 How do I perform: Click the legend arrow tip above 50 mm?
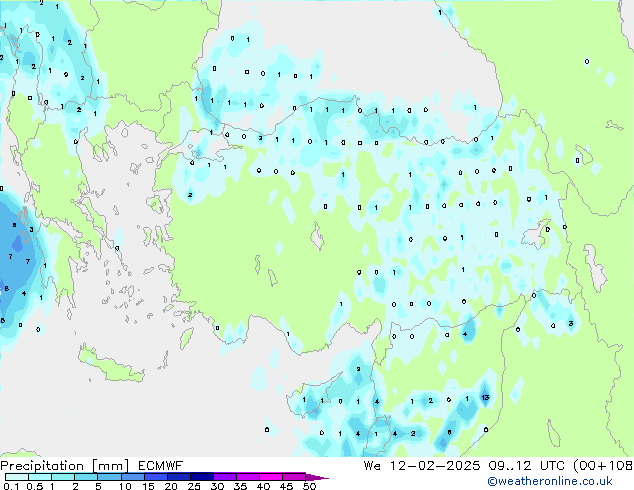click(x=317, y=477)
